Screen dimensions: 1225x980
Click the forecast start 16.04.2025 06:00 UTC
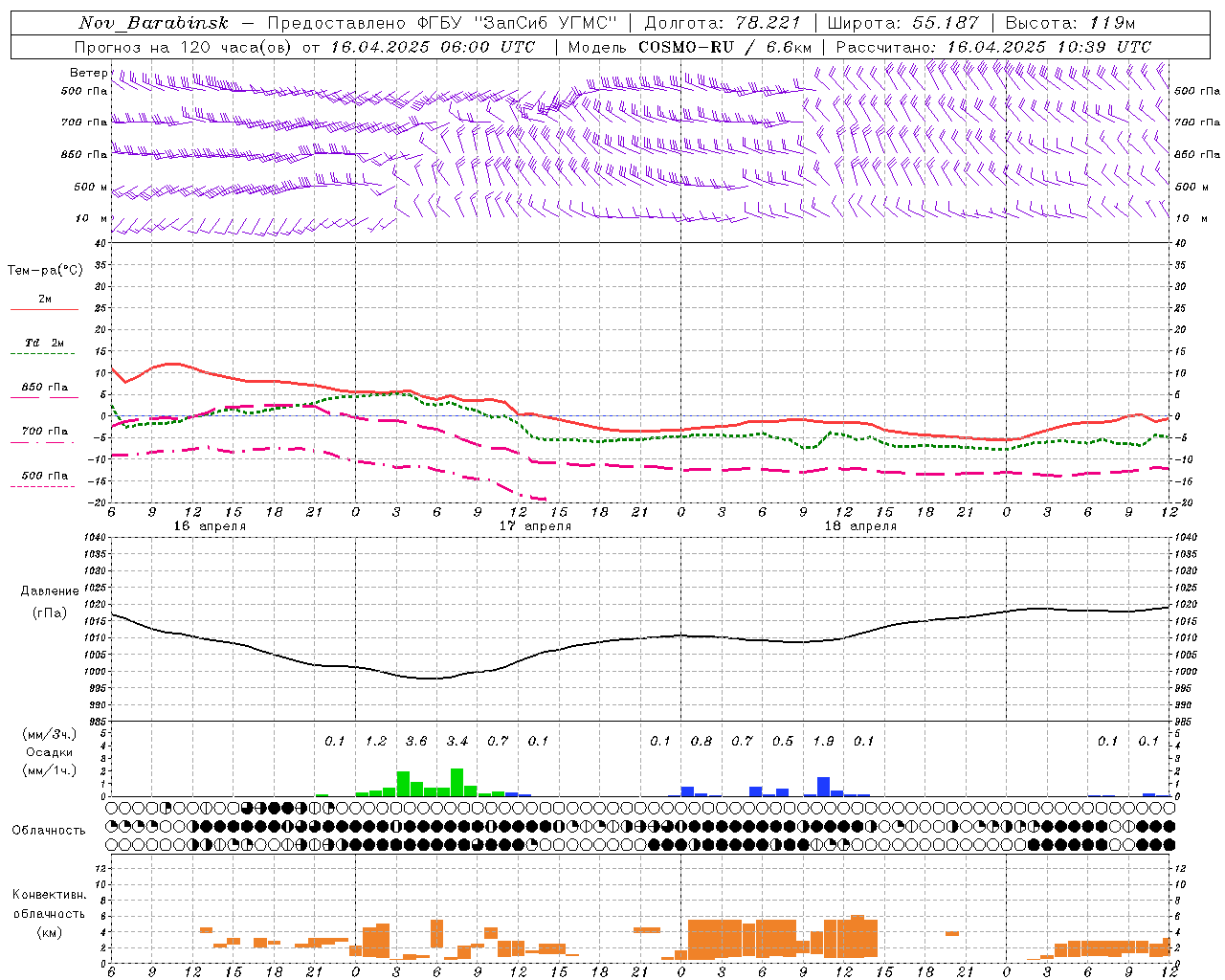click(433, 47)
